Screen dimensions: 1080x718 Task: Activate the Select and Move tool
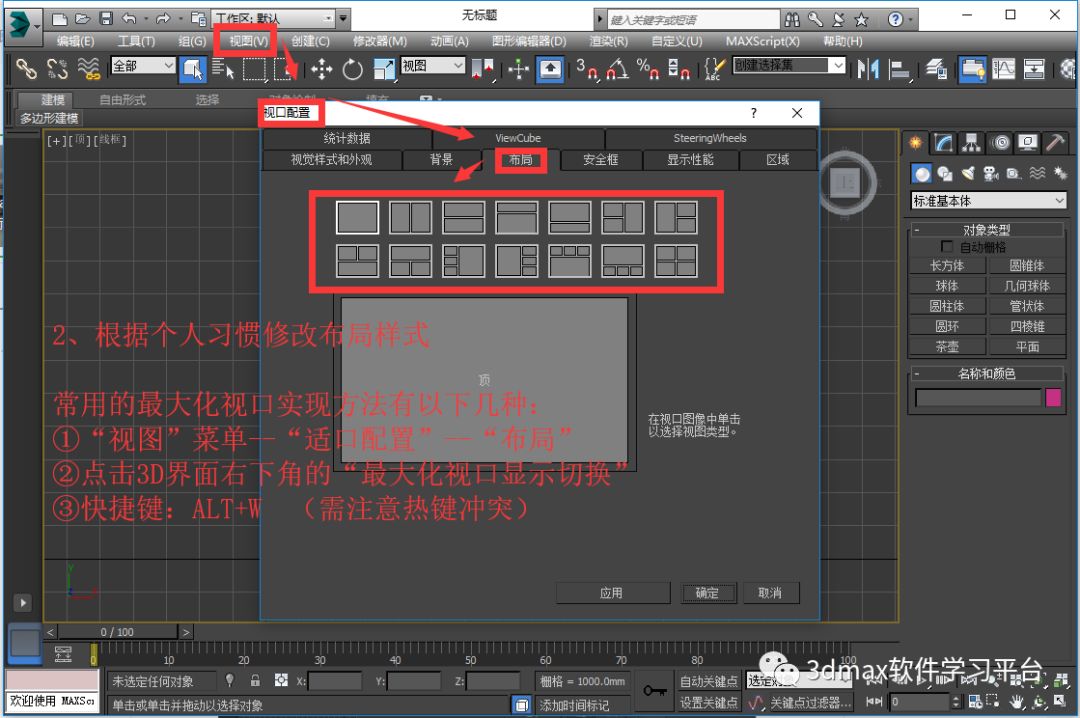click(x=322, y=69)
